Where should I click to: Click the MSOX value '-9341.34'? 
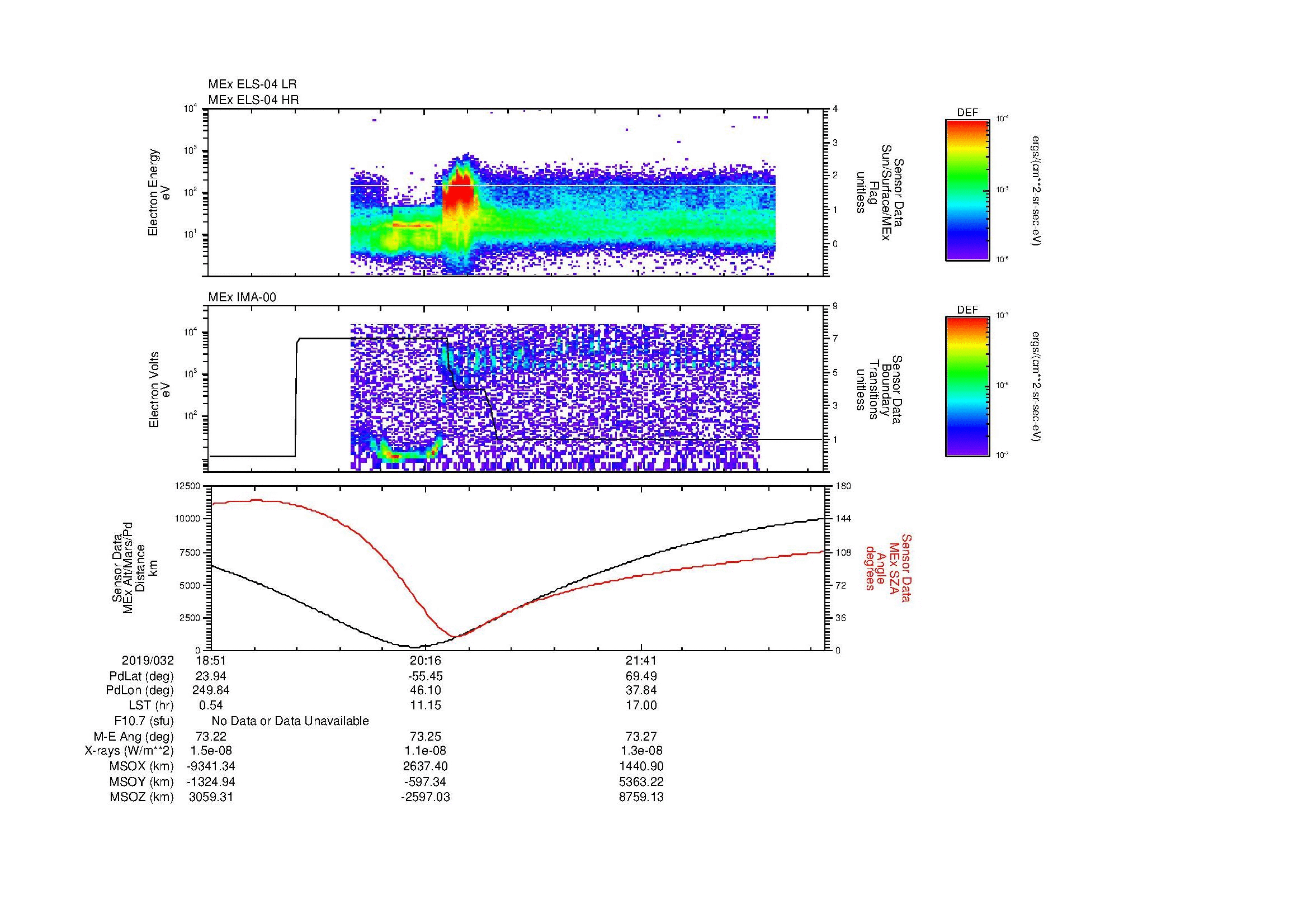point(211,766)
